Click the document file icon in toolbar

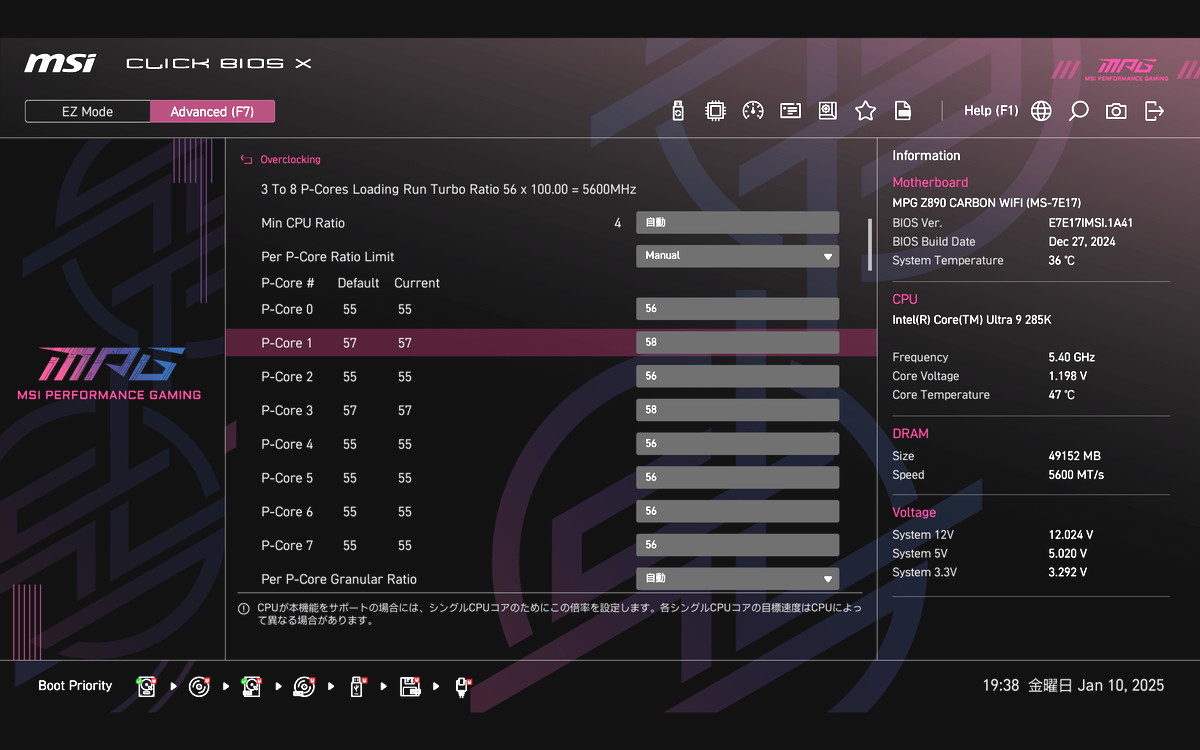click(x=903, y=111)
